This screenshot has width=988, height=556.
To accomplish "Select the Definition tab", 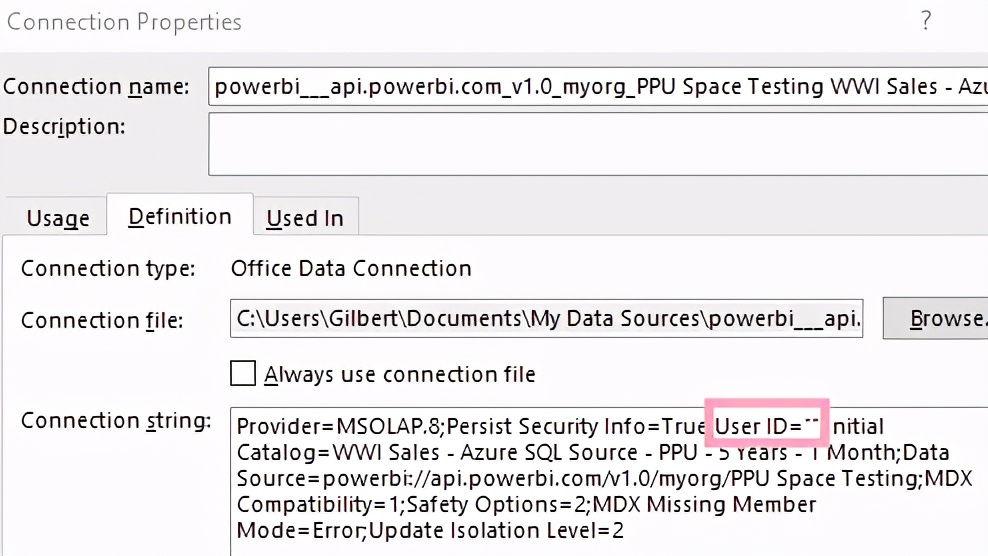I will click(180, 217).
